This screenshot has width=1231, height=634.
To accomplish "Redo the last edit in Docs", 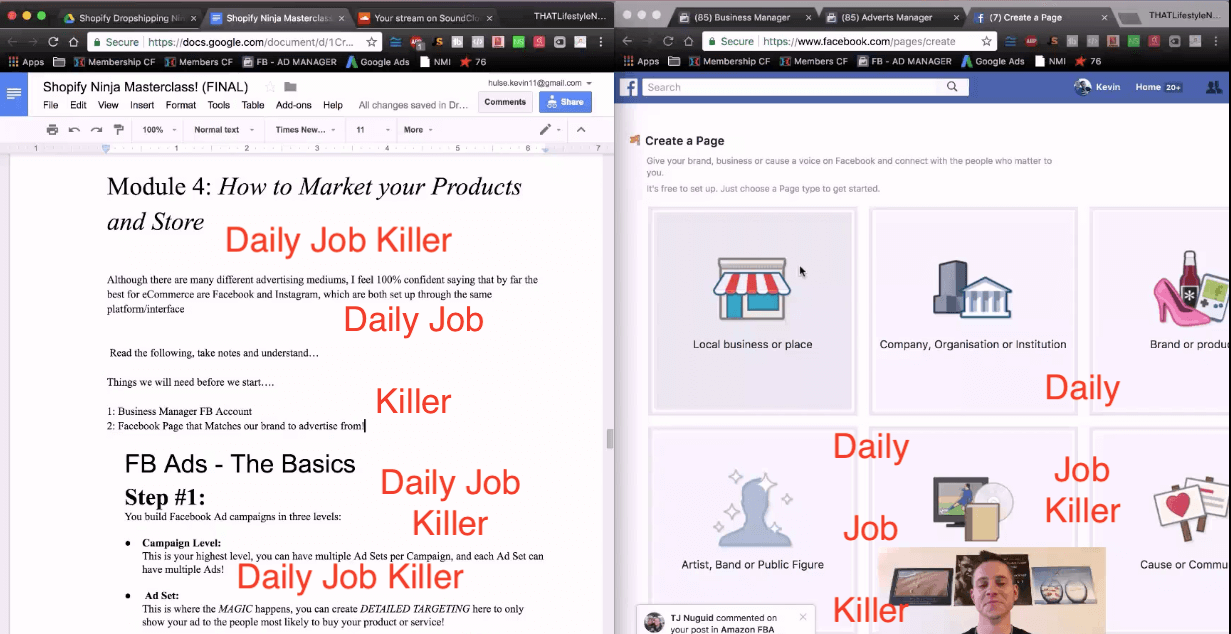I will pyautogui.click(x=96, y=130).
